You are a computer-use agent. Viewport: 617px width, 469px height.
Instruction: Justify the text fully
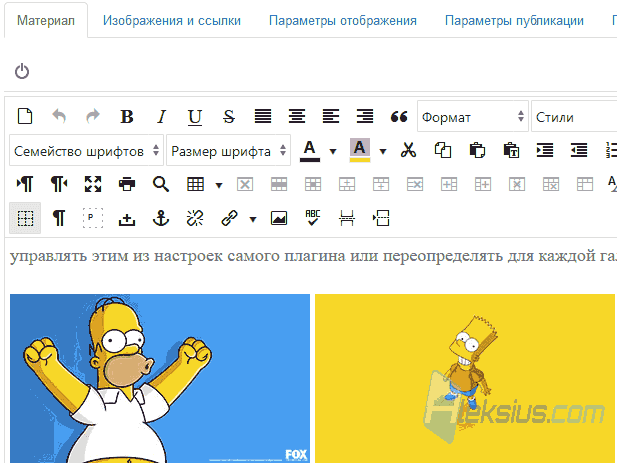tap(263, 116)
